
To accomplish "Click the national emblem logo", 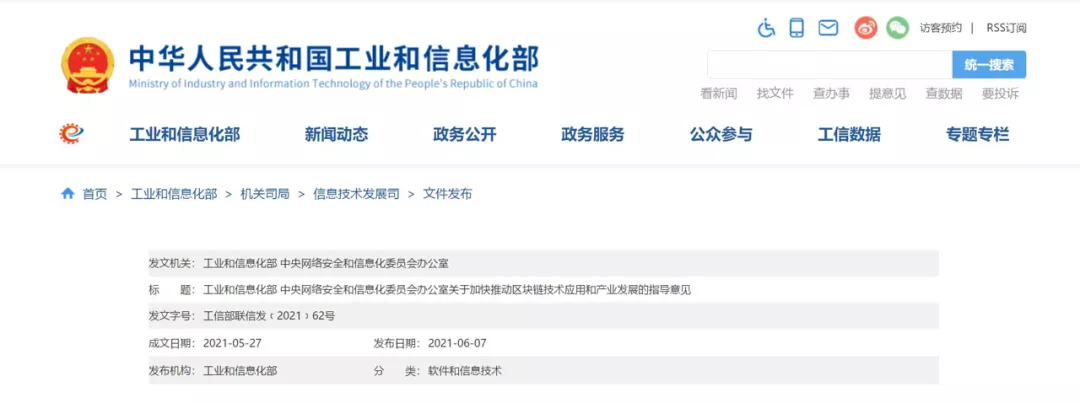I will (x=87, y=65).
